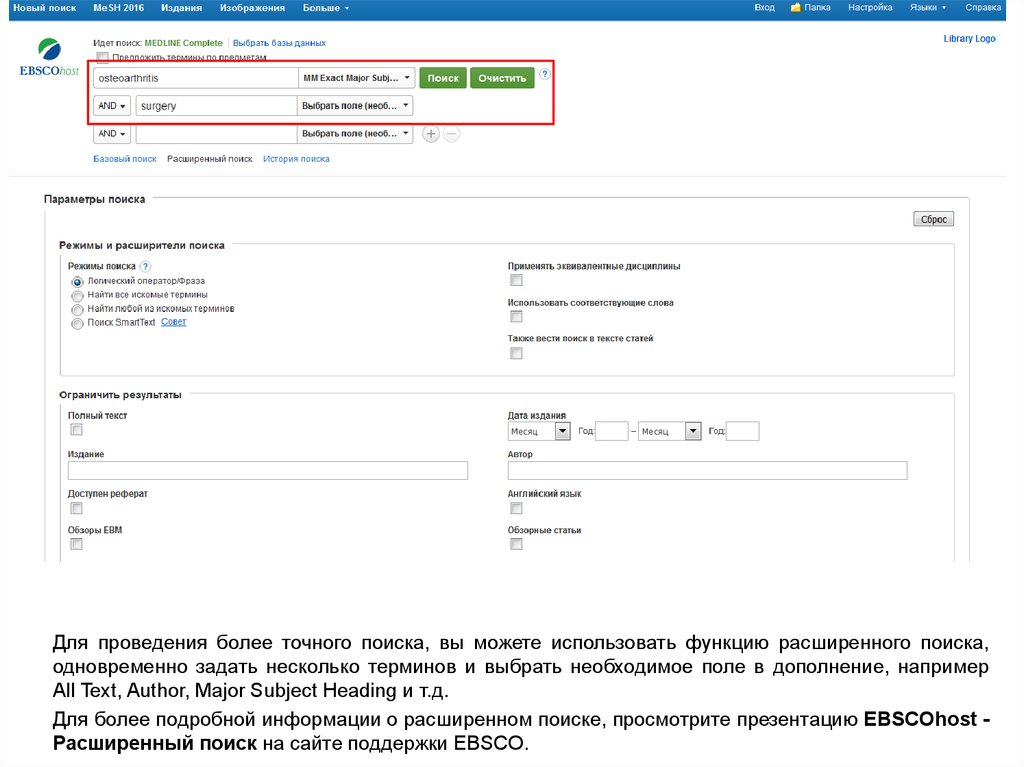Screen dimensions: 1024x767
Task: Select Расширенный поиск label
Action: coord(210,159)
